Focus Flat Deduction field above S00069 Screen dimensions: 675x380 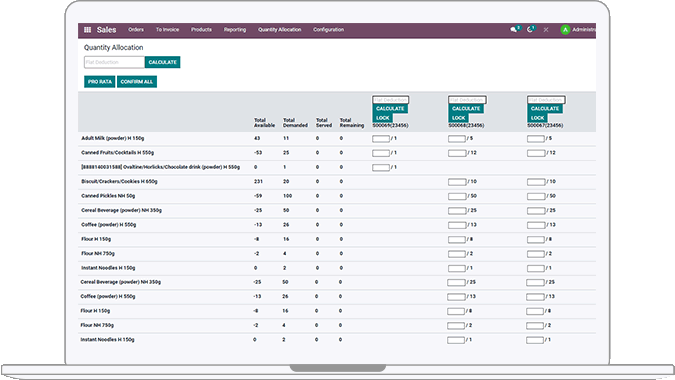point(390,100)
